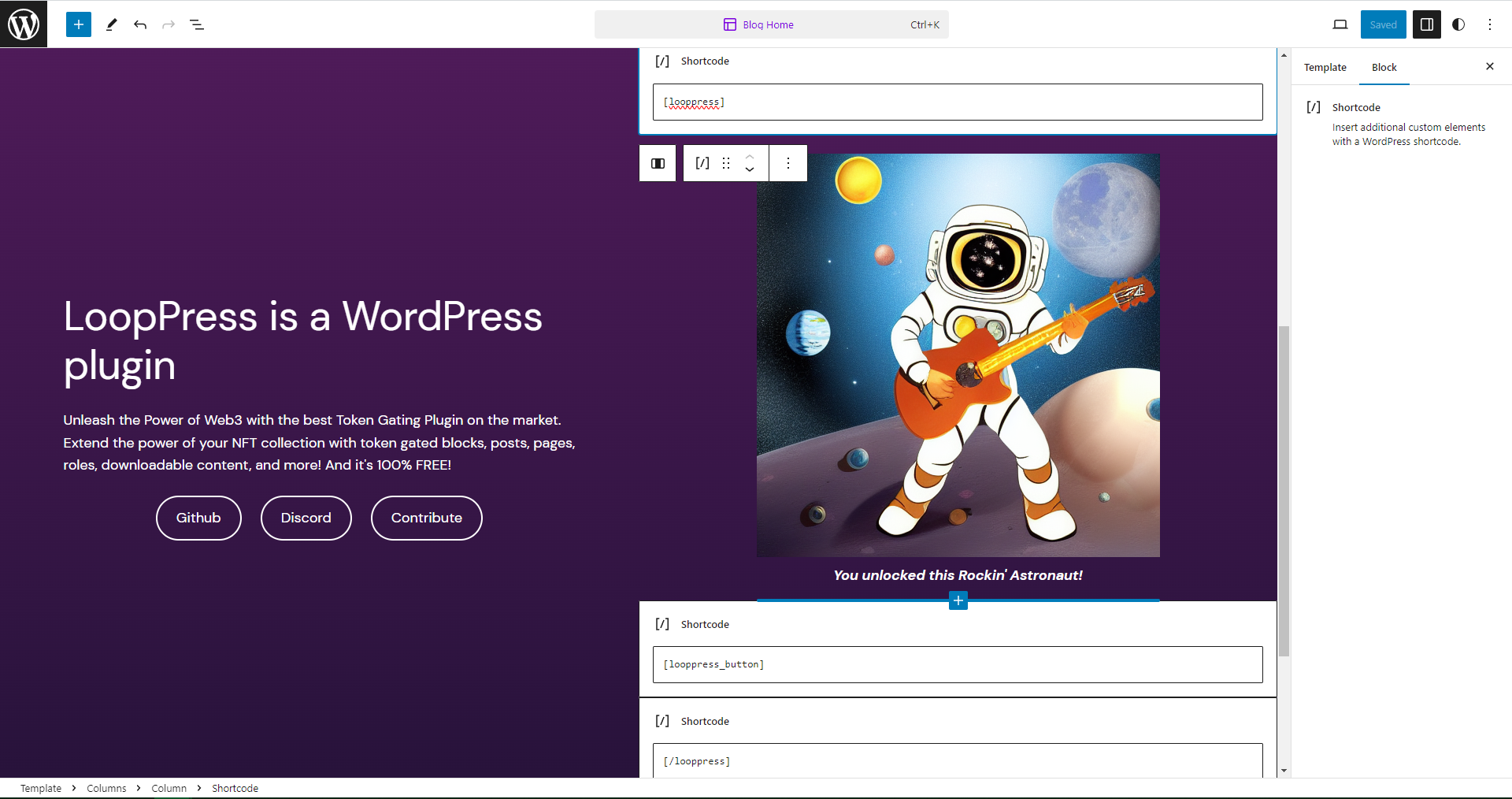Screen dimensions: 1512x799
Task: Move the block up with arrow
Action: pyautogui.click(x=750, y=156)
